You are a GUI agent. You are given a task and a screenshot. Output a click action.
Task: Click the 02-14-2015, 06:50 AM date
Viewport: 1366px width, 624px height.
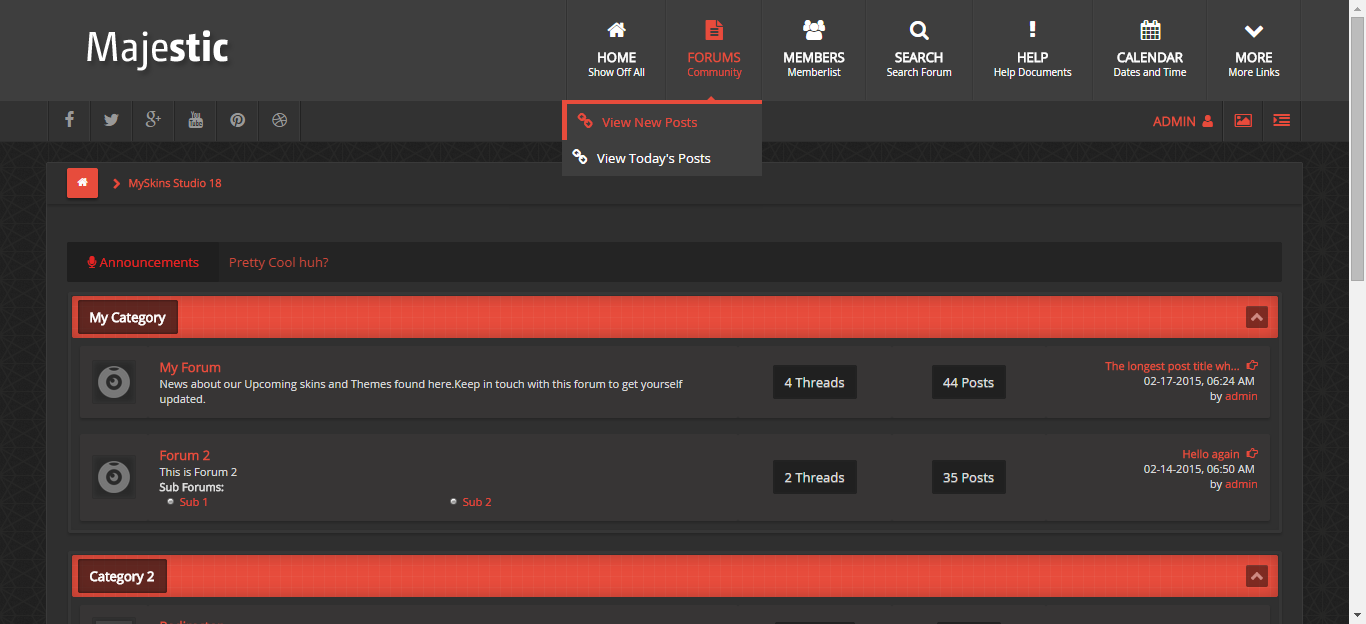(x=1199, y=469)
